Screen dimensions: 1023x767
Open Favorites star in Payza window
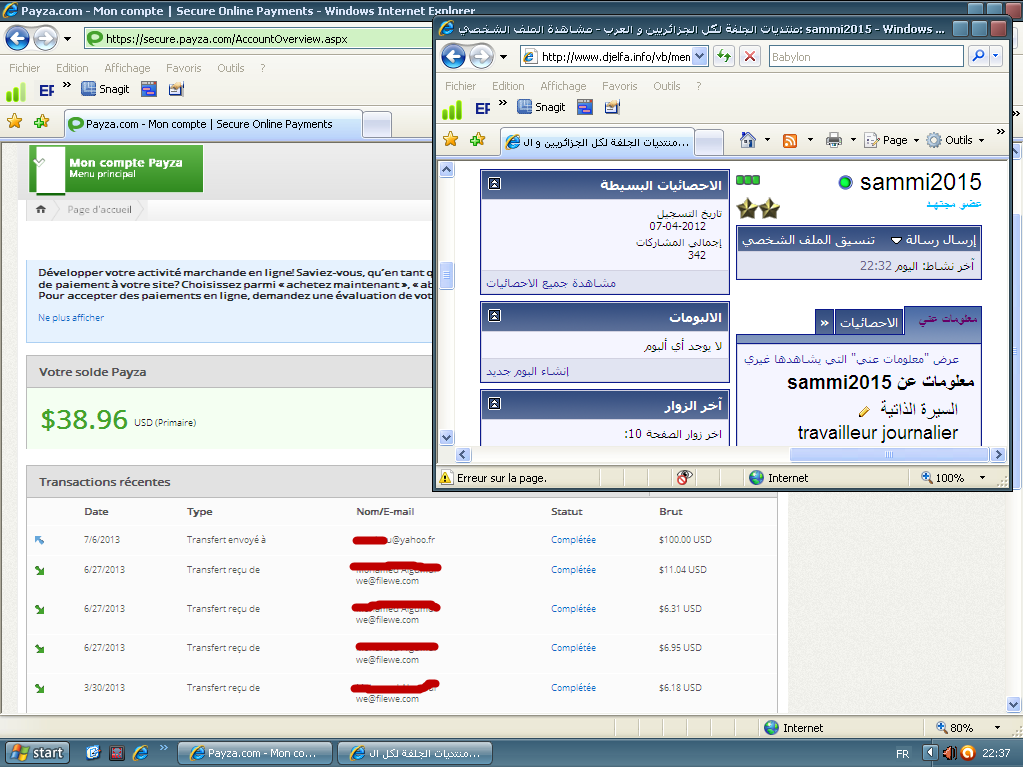(x=14, y=121)
